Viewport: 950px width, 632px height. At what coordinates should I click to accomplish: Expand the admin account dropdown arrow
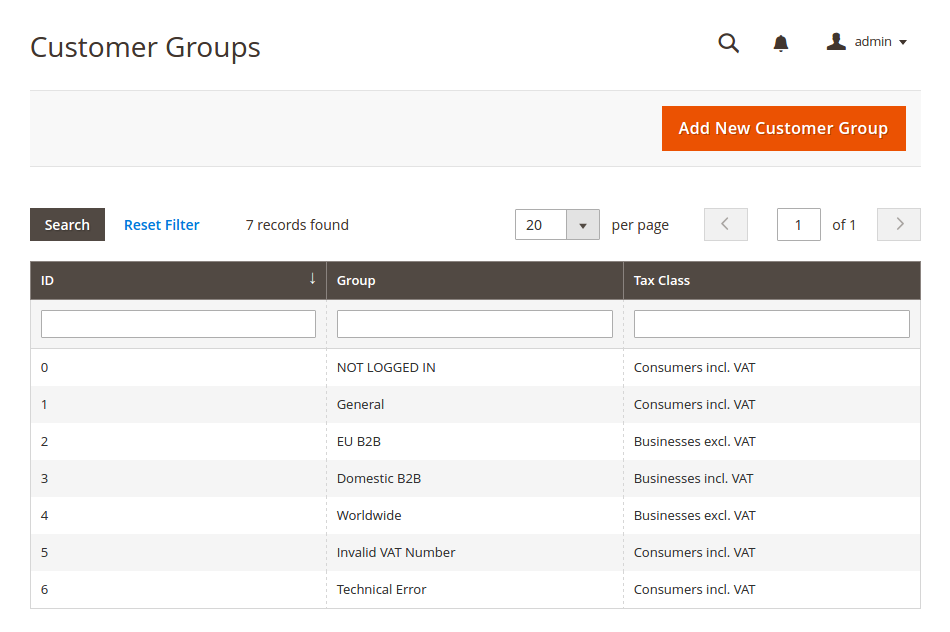(903, 42)
